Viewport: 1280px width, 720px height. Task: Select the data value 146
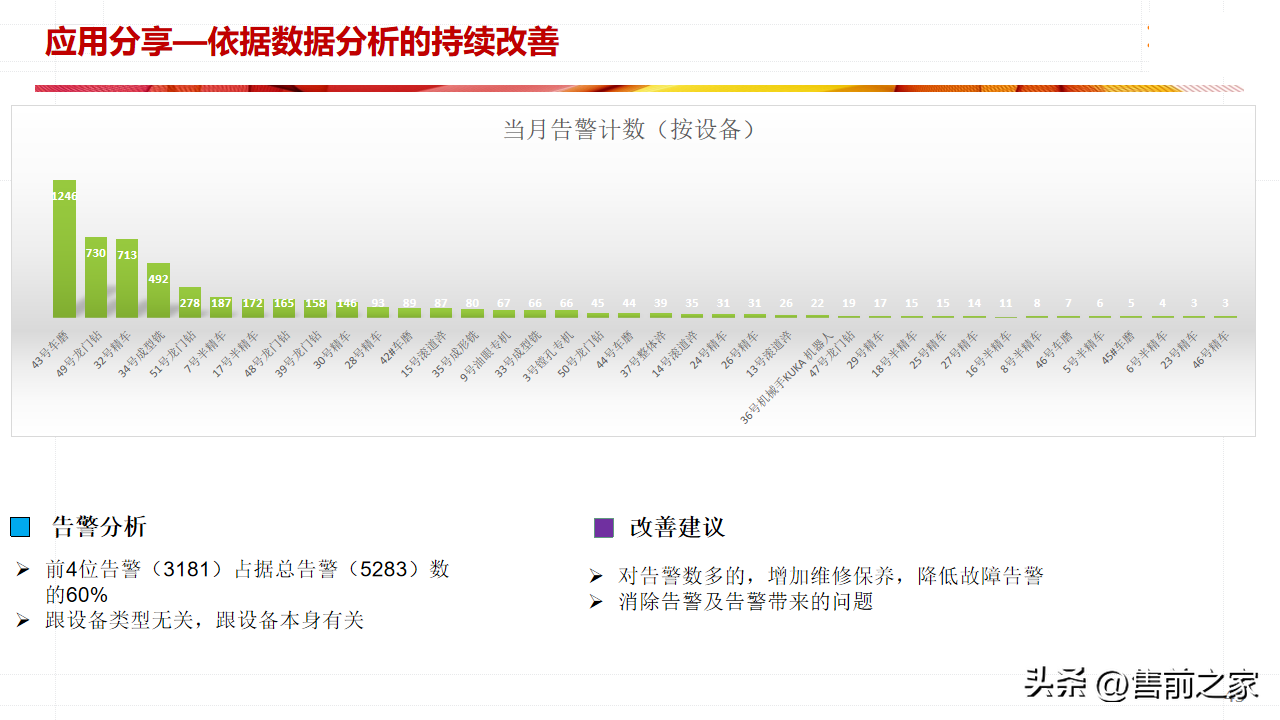[347, 303]
